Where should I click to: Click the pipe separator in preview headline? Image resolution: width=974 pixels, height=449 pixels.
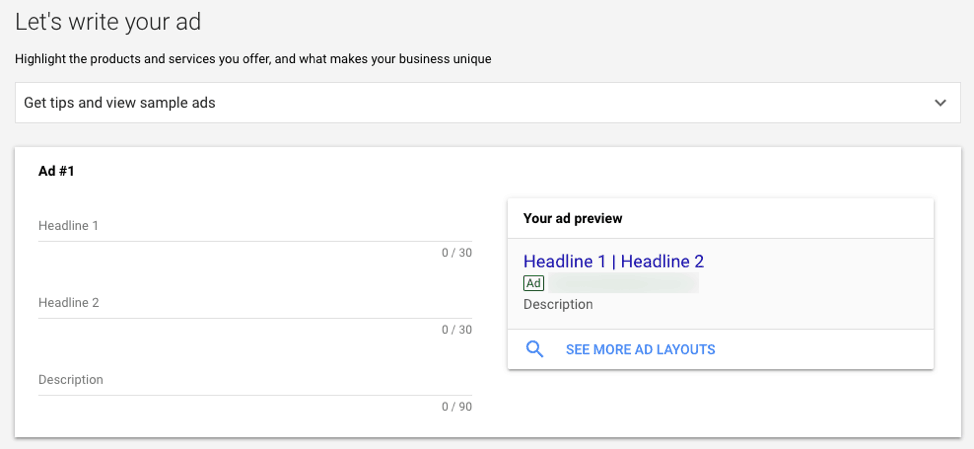[x=614, y=262]
